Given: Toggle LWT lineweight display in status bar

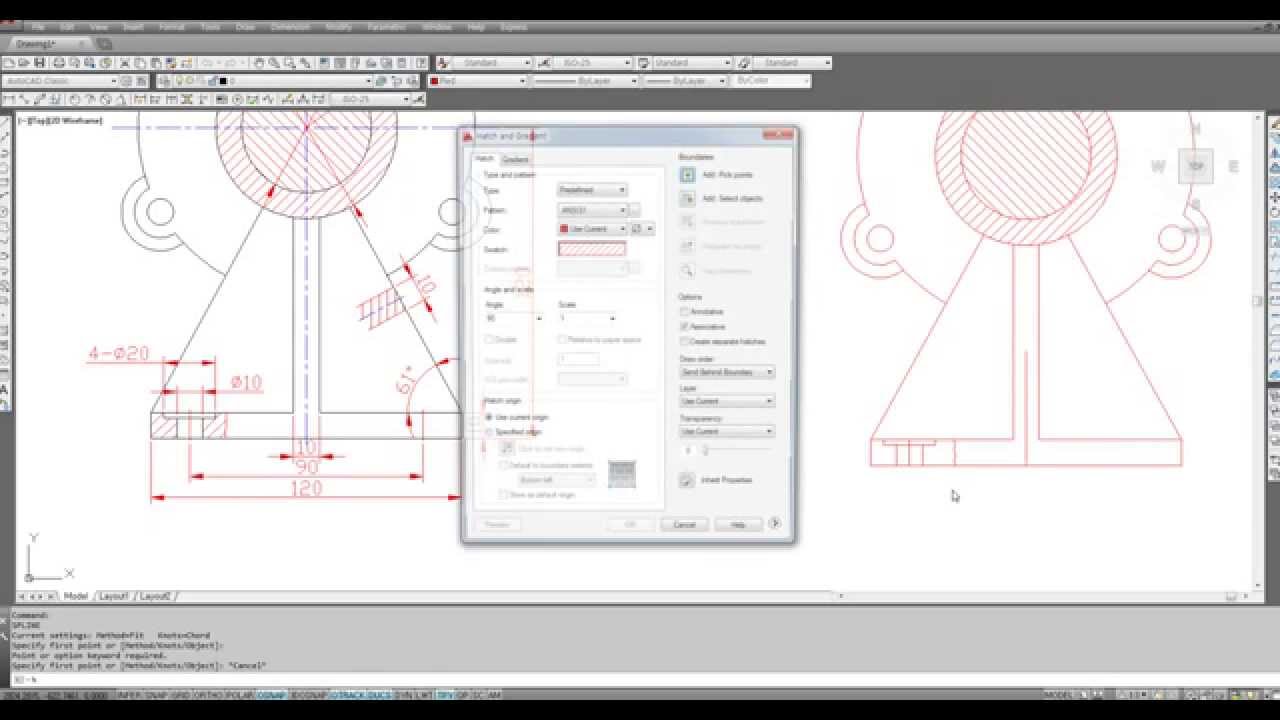Looking at the screenshot, I should [x=424, y=695].
